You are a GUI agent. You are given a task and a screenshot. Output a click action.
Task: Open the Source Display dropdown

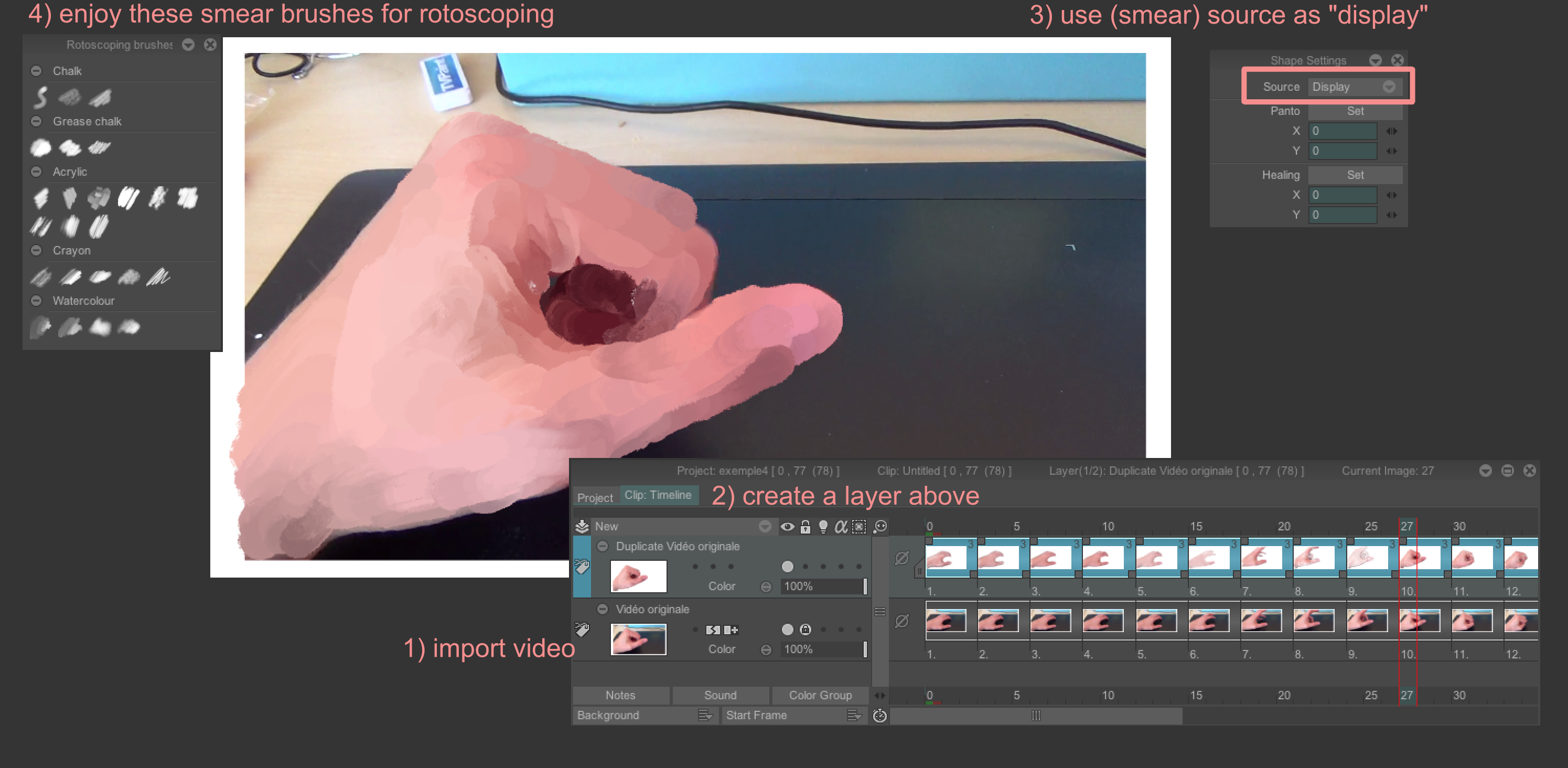[x=1355, y=87]
